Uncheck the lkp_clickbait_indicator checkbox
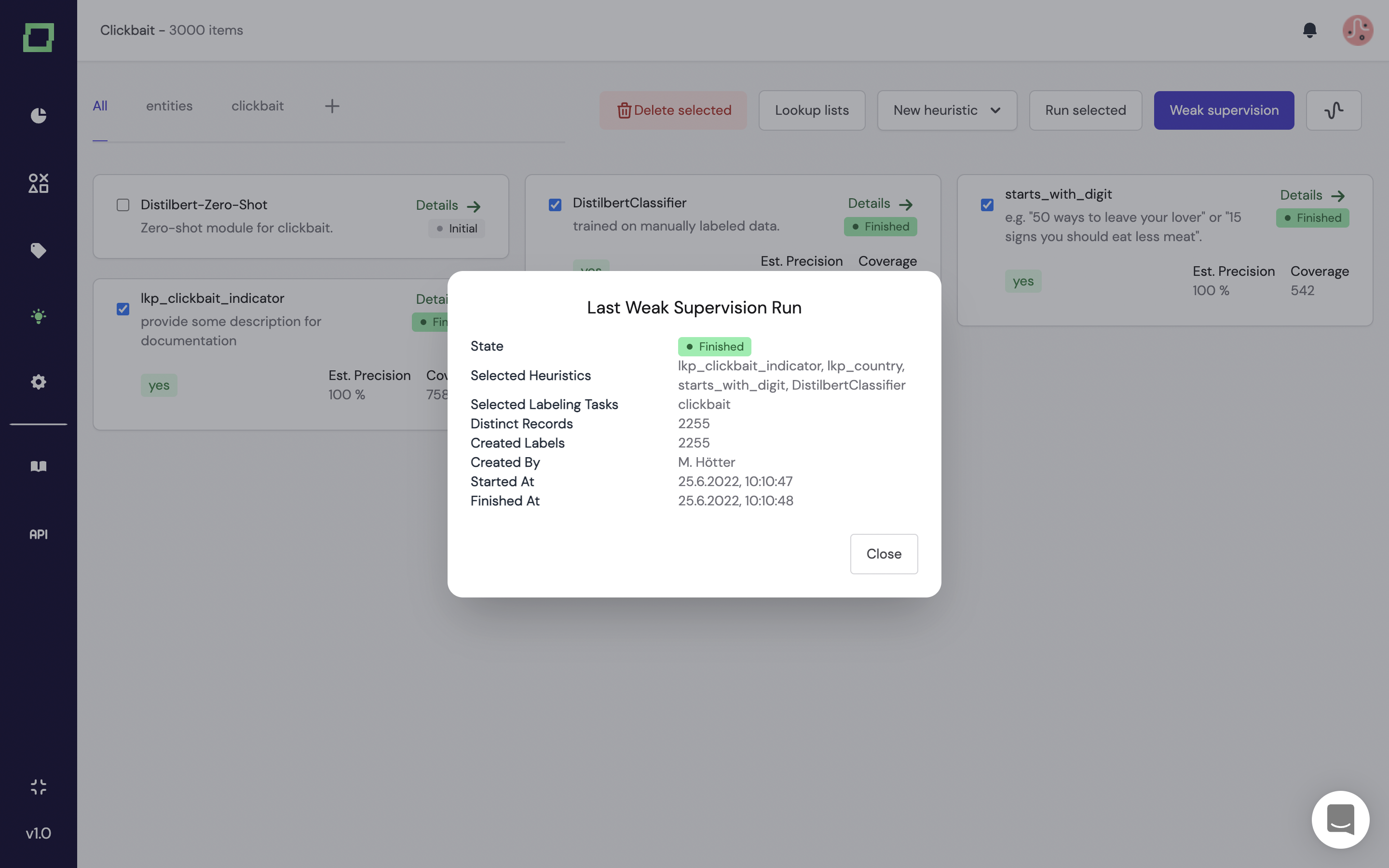The width and height of the screenshot is (1389, 868). (x=123, y=310)
